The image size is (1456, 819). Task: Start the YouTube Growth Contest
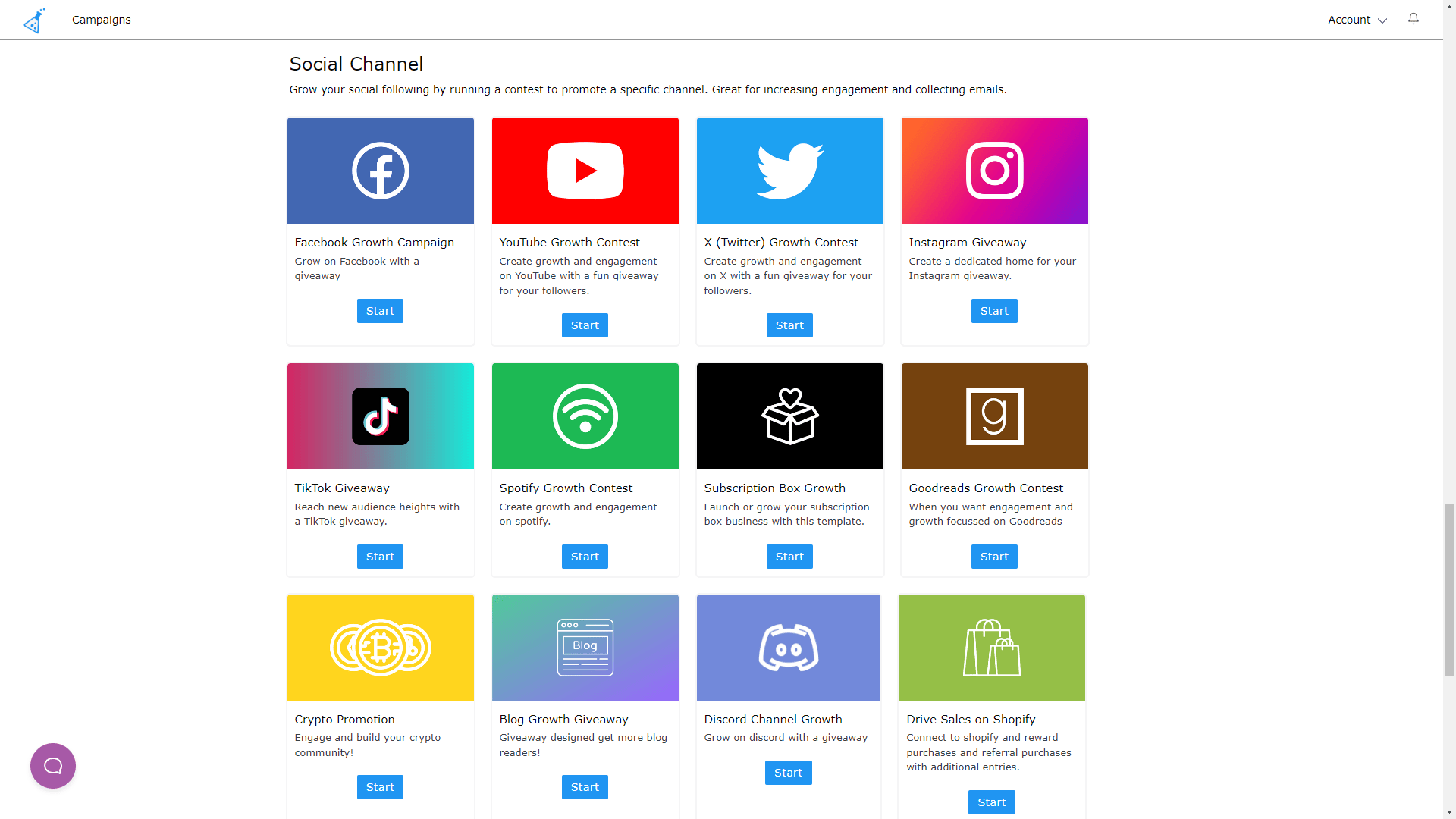pos(585,325)
